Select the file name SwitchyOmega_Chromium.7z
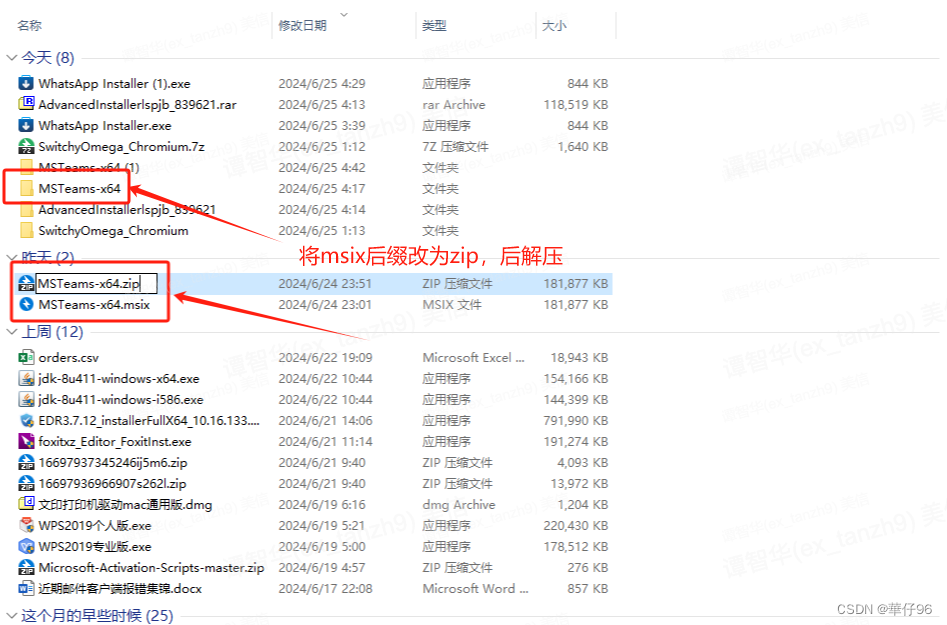The image size is (947, 625). (x=121, y=147)
